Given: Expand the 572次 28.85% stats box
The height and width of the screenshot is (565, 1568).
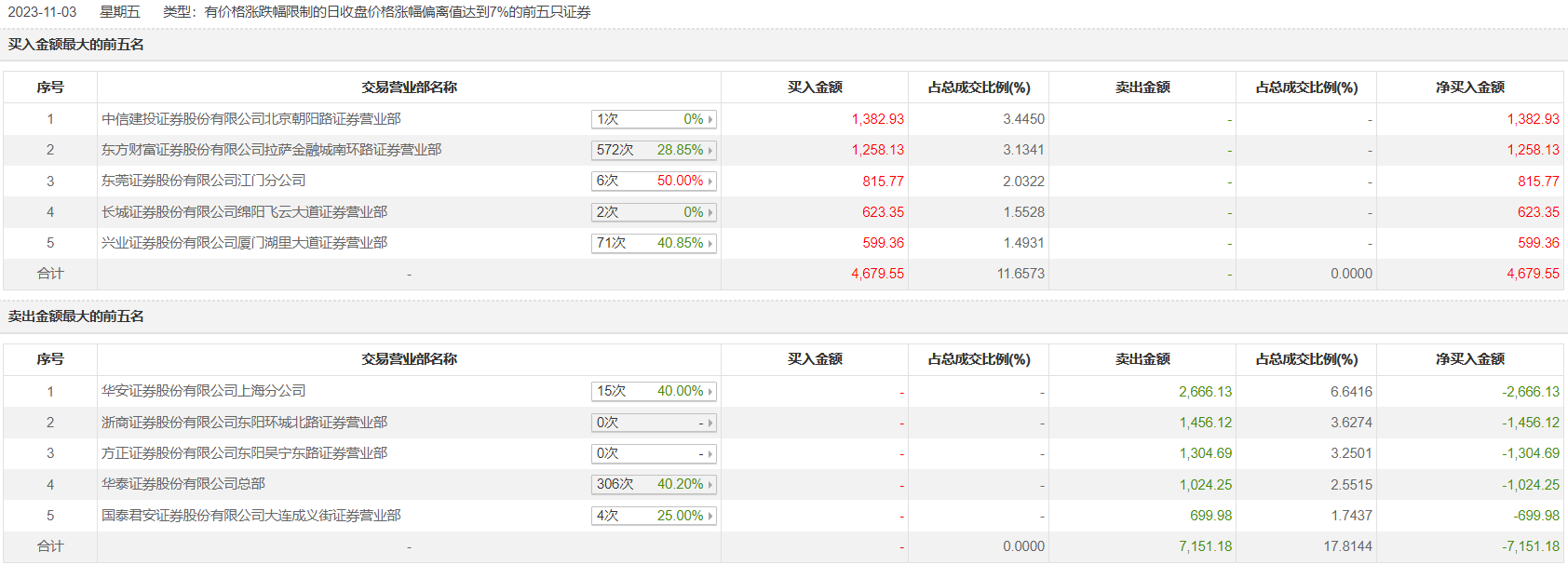Looking at the screenshot, I should point(654,150).
